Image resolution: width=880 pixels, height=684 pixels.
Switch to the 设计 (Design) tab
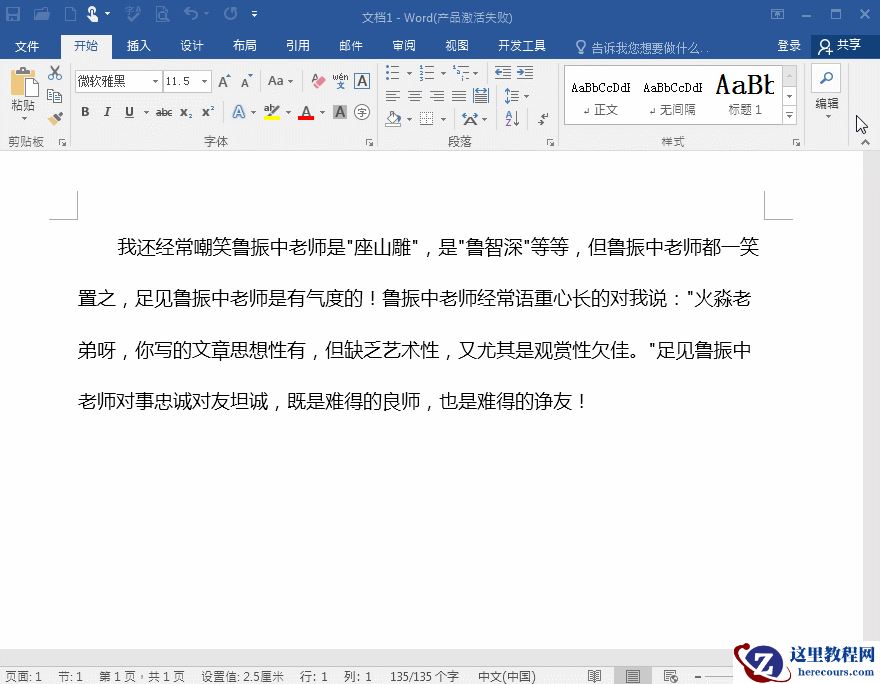(192, 46)
